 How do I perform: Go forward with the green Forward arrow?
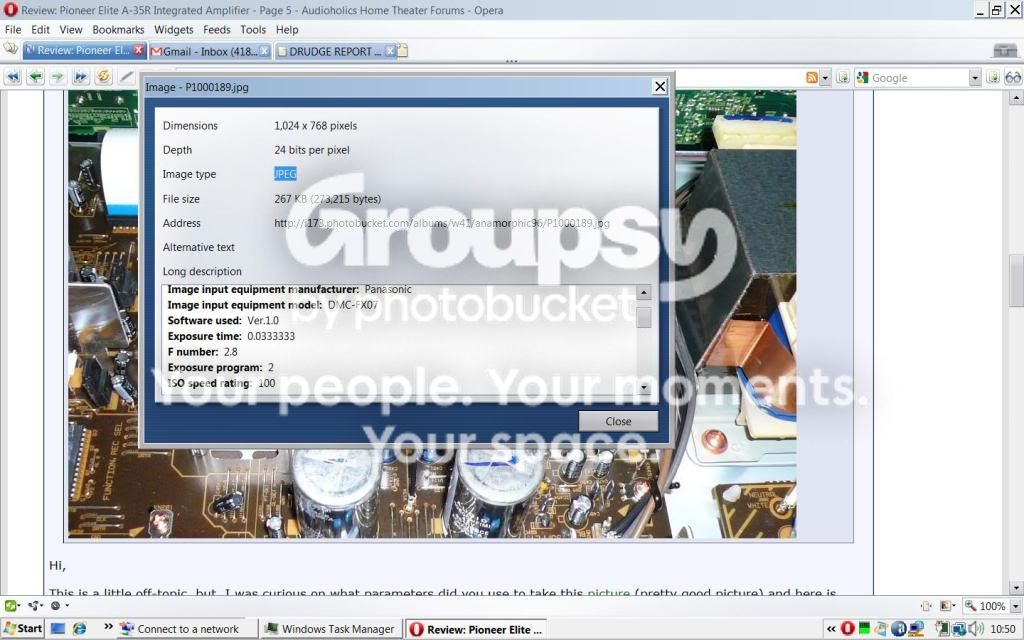pyautogui.click(x=58, y=77)
